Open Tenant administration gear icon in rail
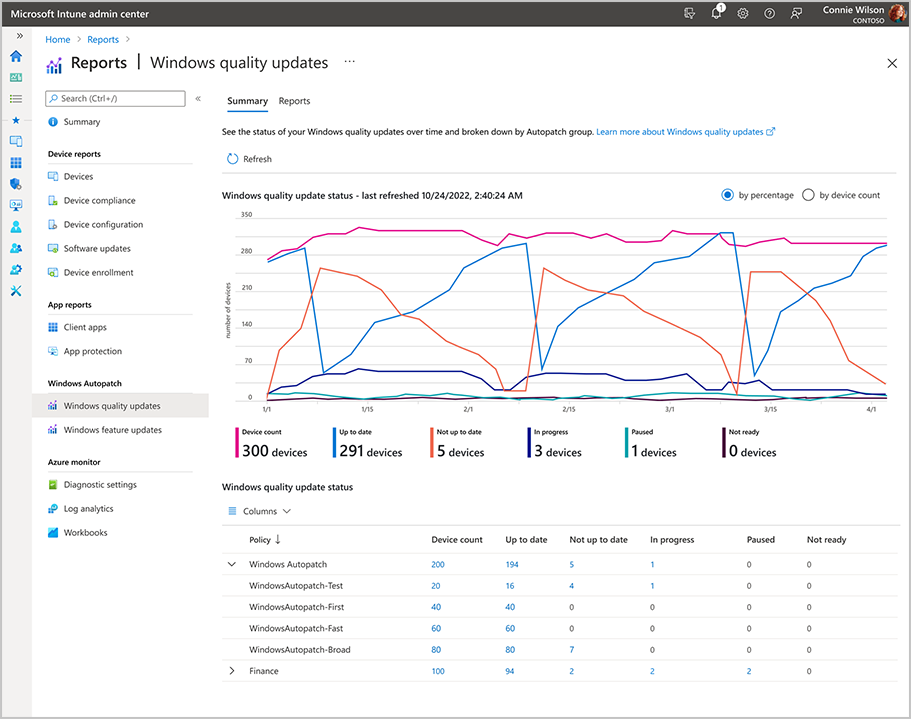911x719 pixels. [x=16, y=269]
